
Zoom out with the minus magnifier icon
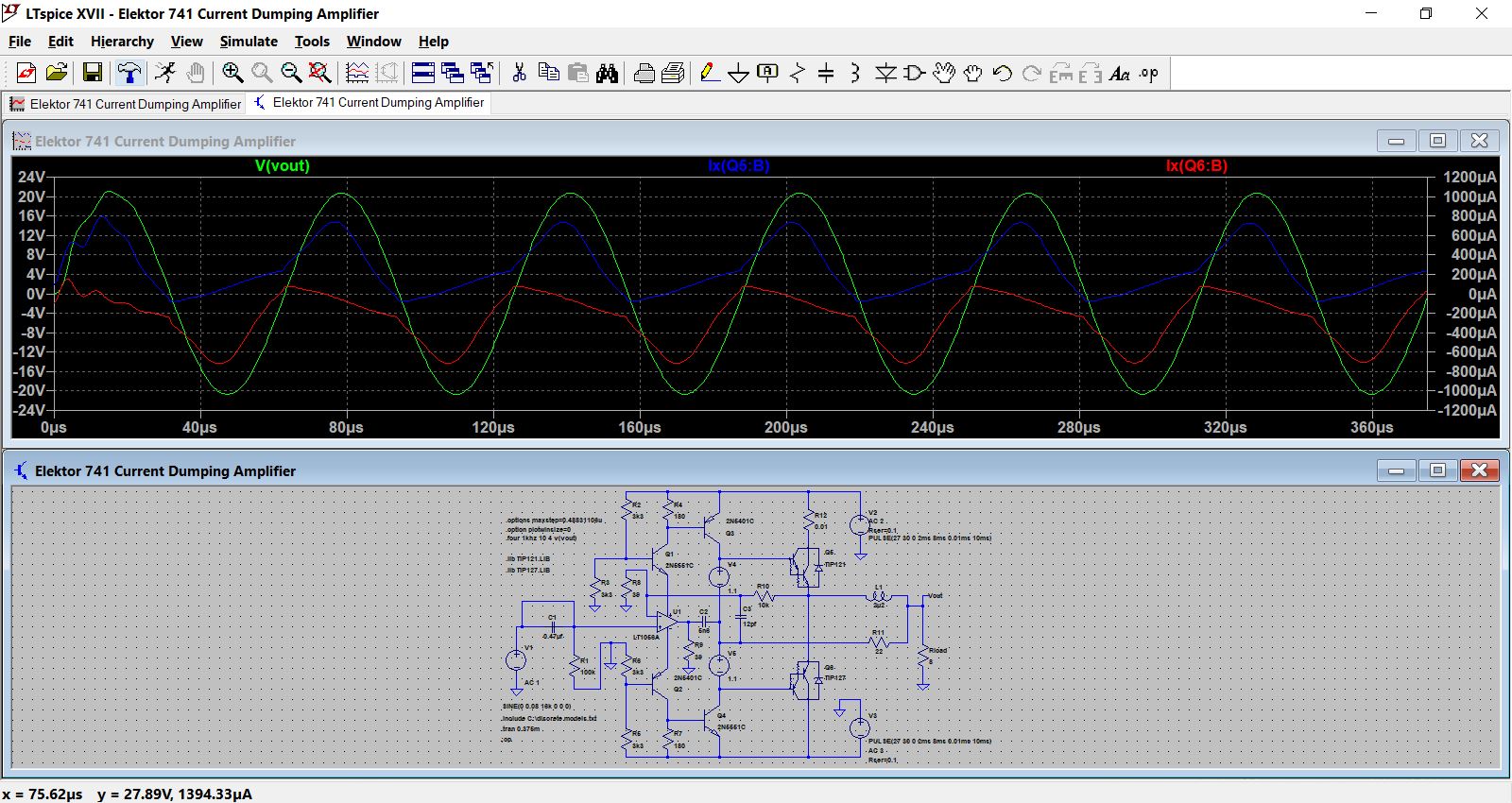(291, 73)
